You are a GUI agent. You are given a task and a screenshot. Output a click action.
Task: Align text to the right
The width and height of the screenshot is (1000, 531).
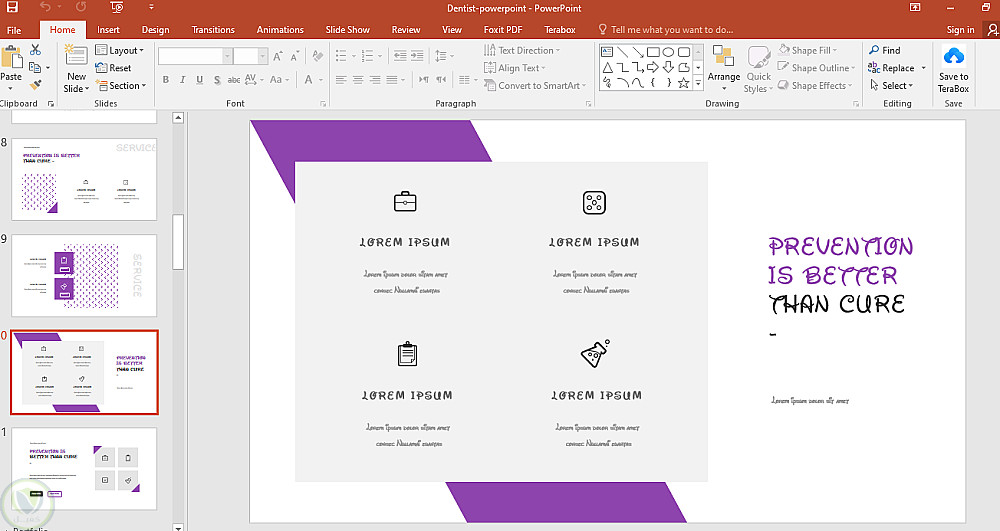click(375, 80)
